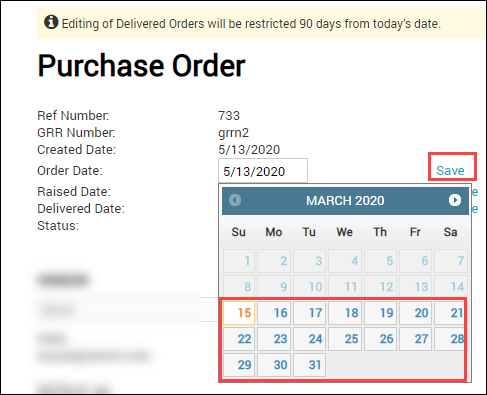Click the GRR Number label
Image resolution: width=487 pixels, height=395 pixels.
(76, 133)
